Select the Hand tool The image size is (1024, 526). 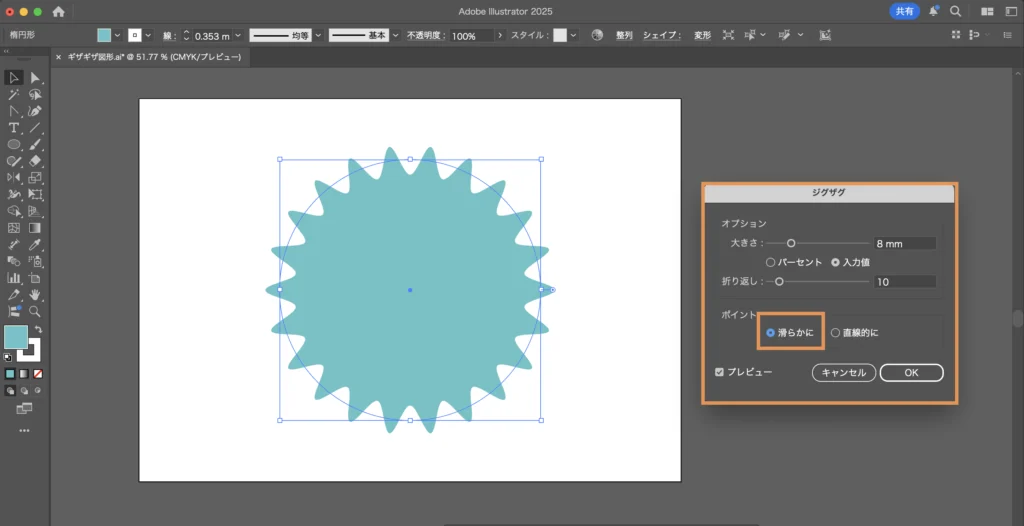[35, 295]
